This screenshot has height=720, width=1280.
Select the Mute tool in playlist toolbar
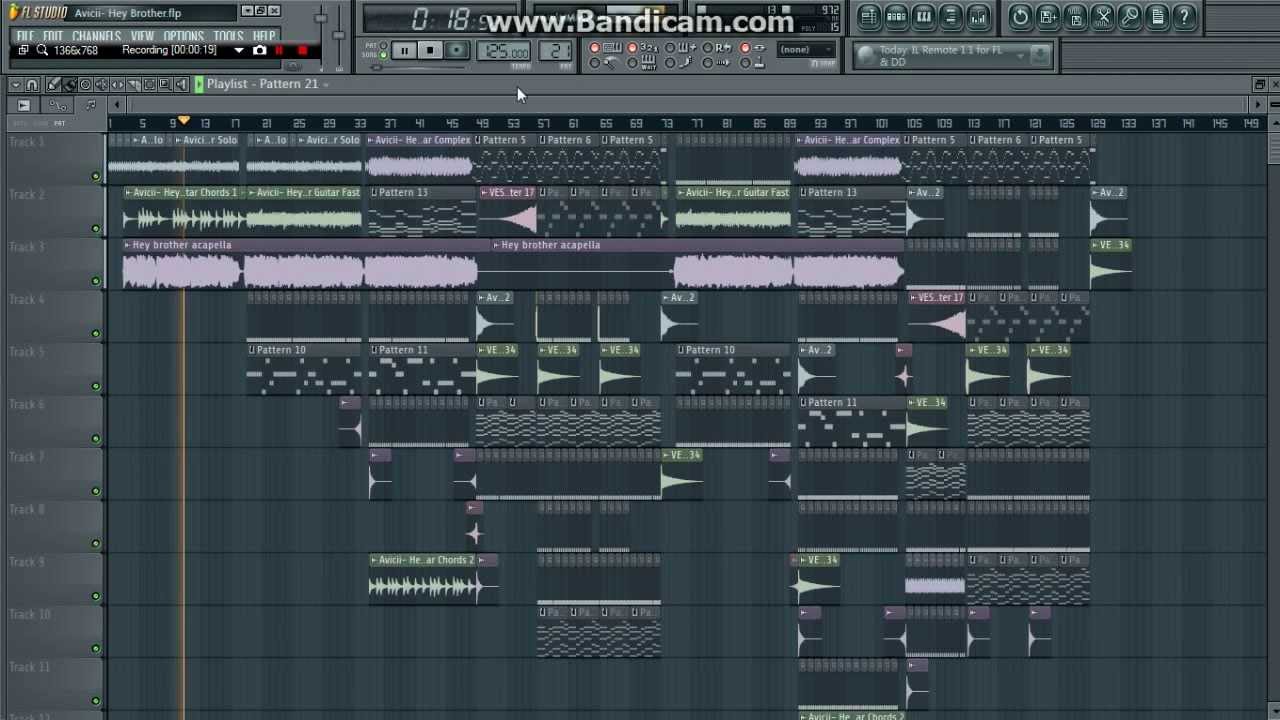(x=101, y=85)
